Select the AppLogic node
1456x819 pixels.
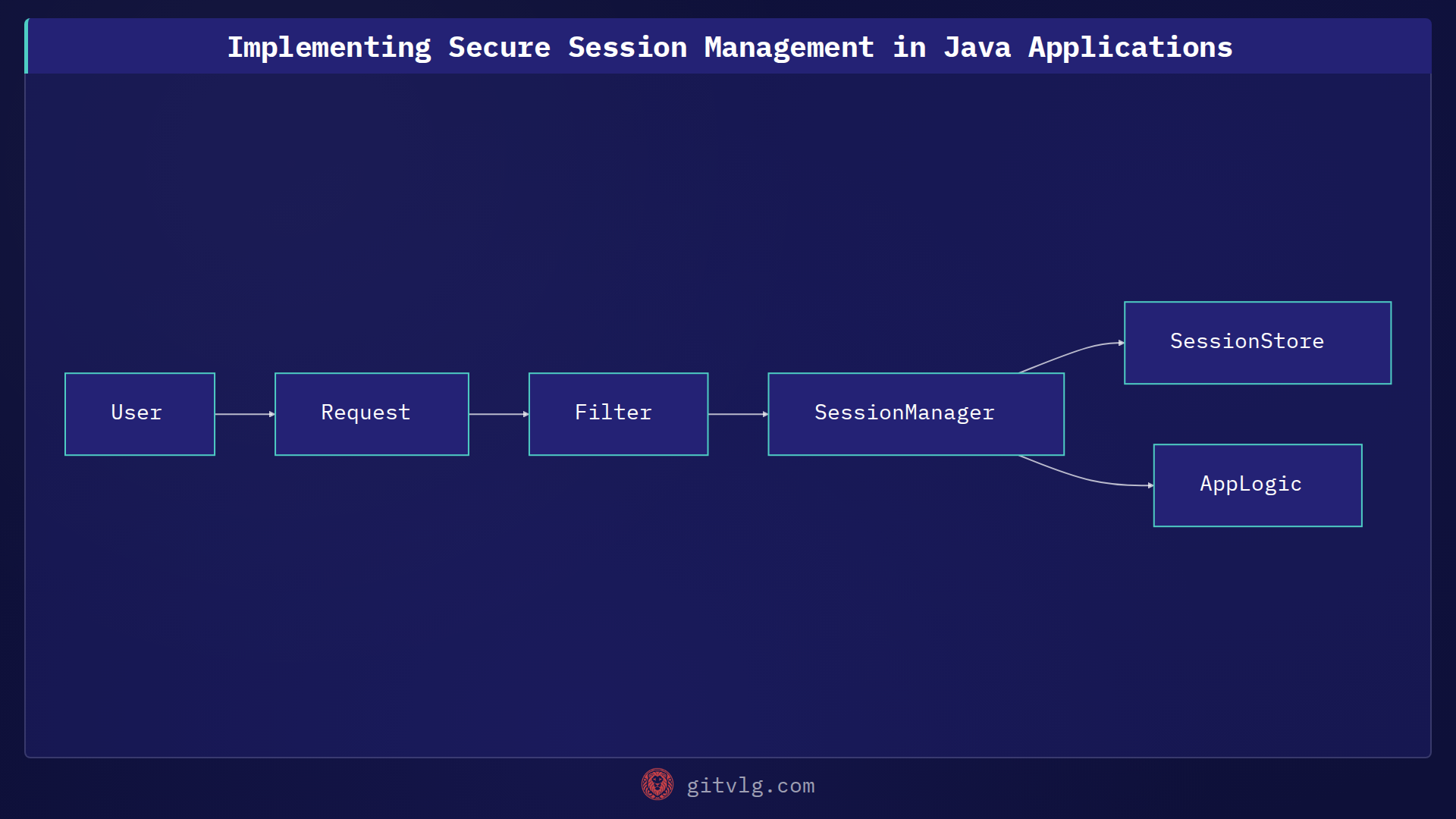[x=1257, y=485]
